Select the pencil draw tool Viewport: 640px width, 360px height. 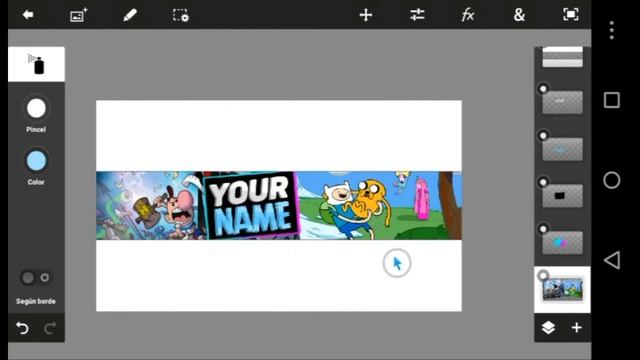[x=130, y=16]
